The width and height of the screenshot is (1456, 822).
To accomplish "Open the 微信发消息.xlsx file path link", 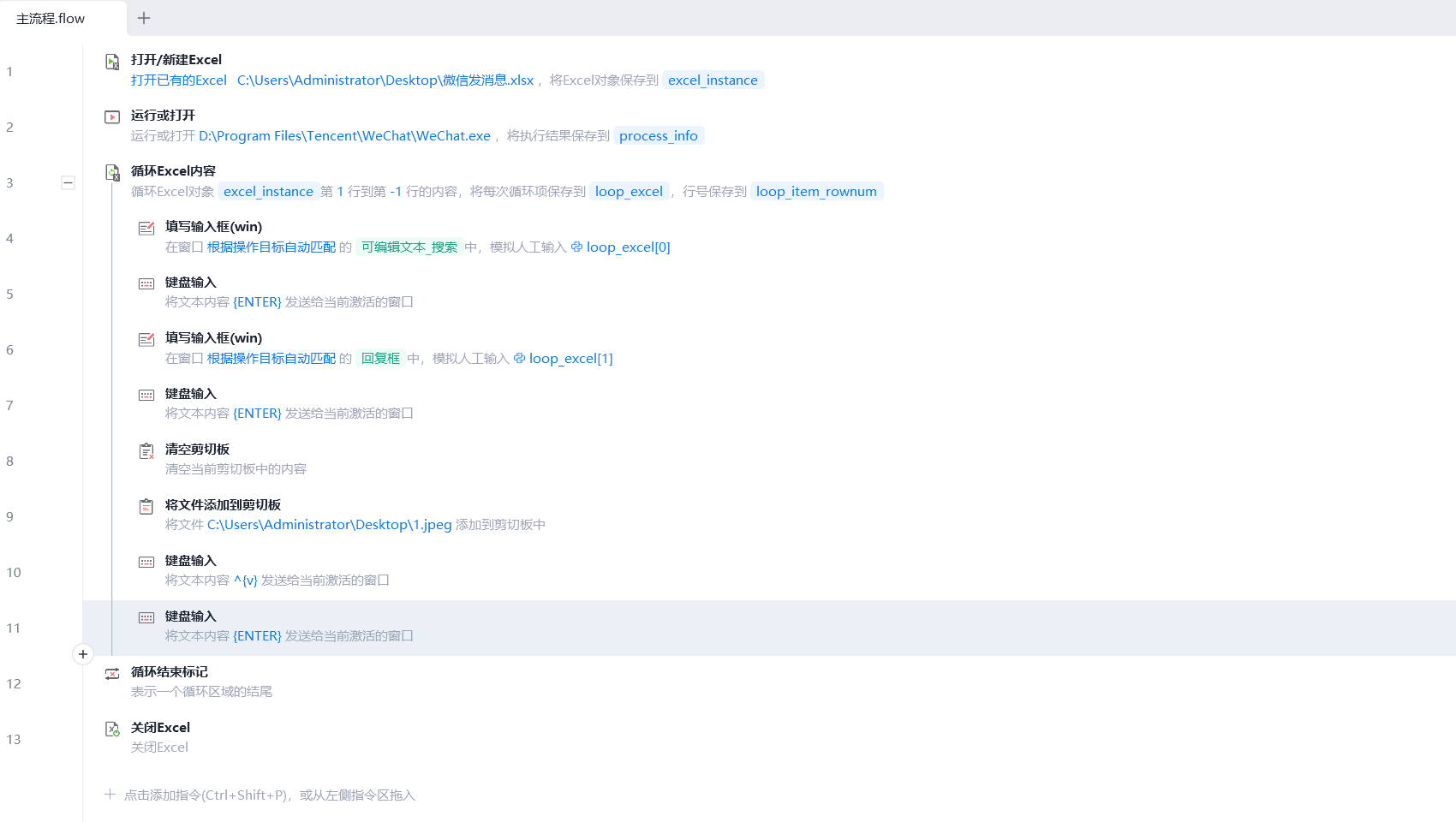I will click(x=385, y=80).
